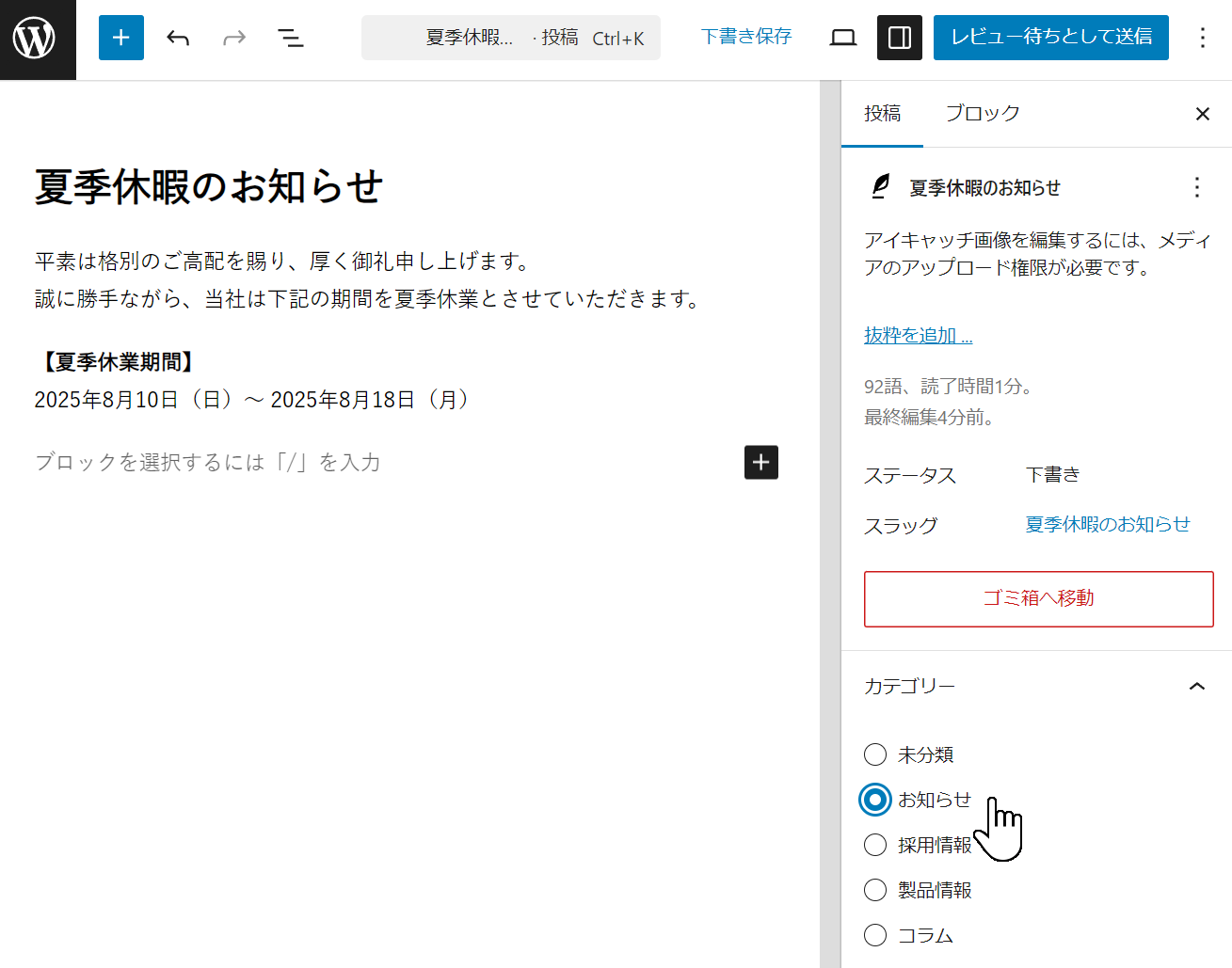Open the preview device view icon
This screenshot has width=1232, height=968.
coord(843,38)
